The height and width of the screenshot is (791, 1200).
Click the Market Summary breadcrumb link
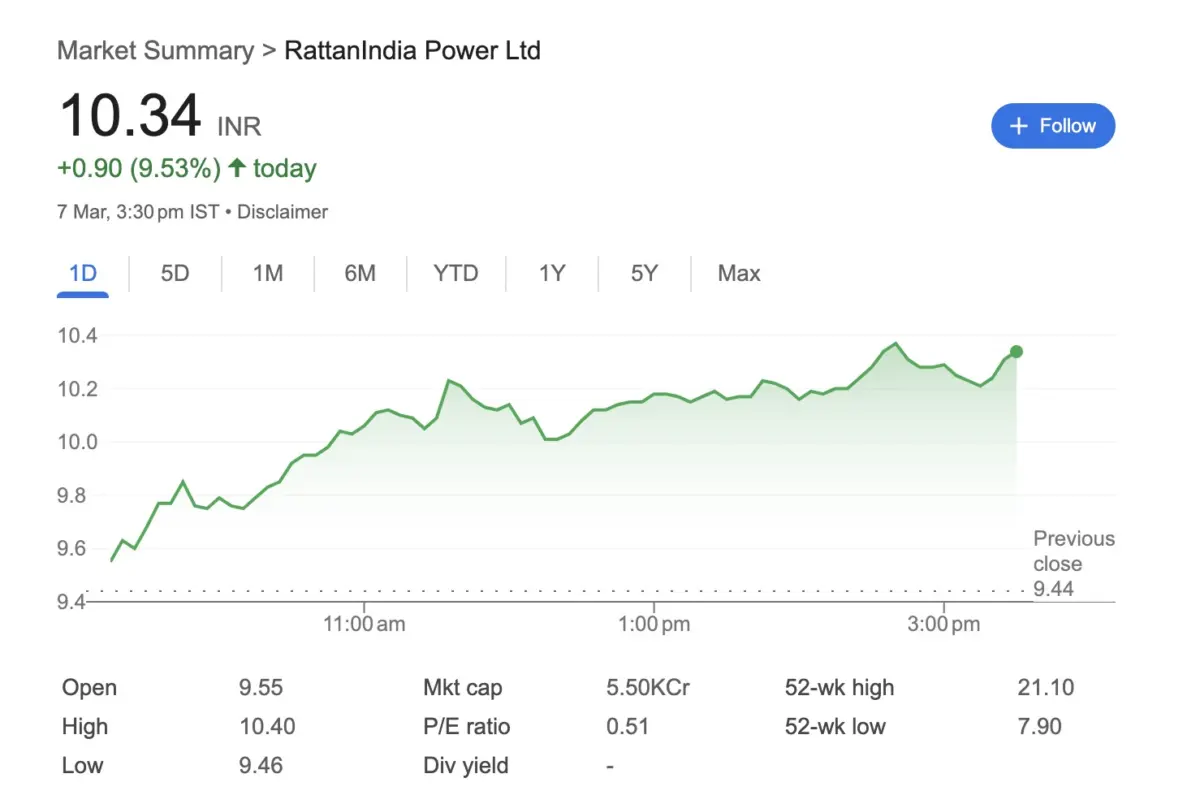coord(154,50)
